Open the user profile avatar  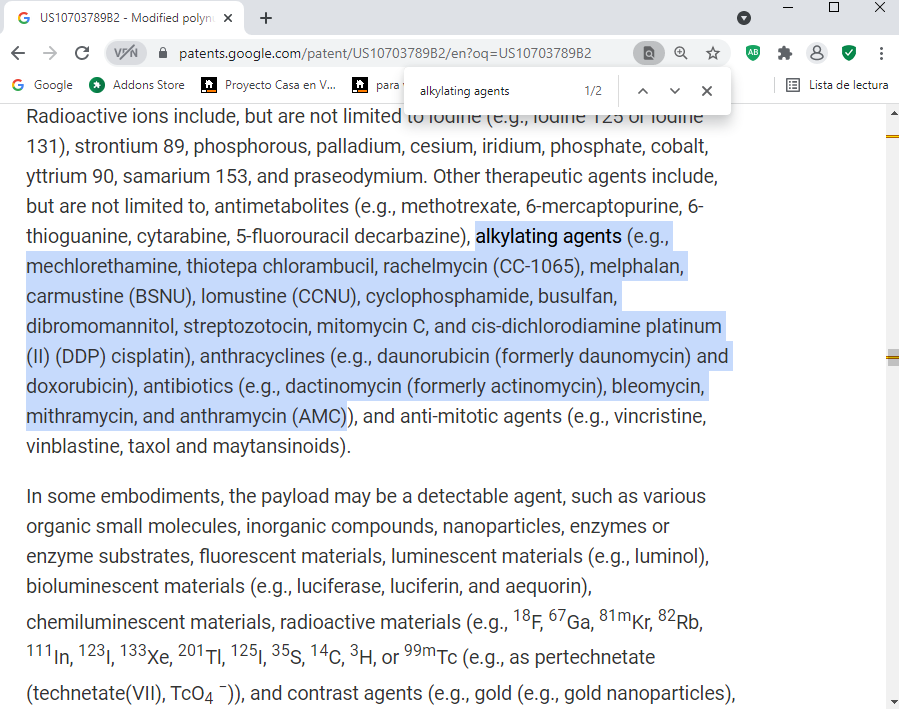click(817, 53)
